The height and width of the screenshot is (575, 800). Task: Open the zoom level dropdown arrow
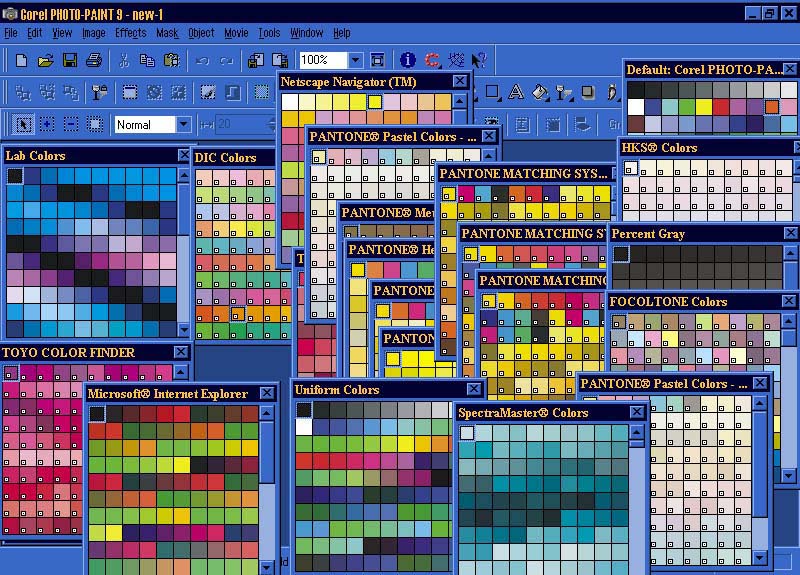point(355,60)
